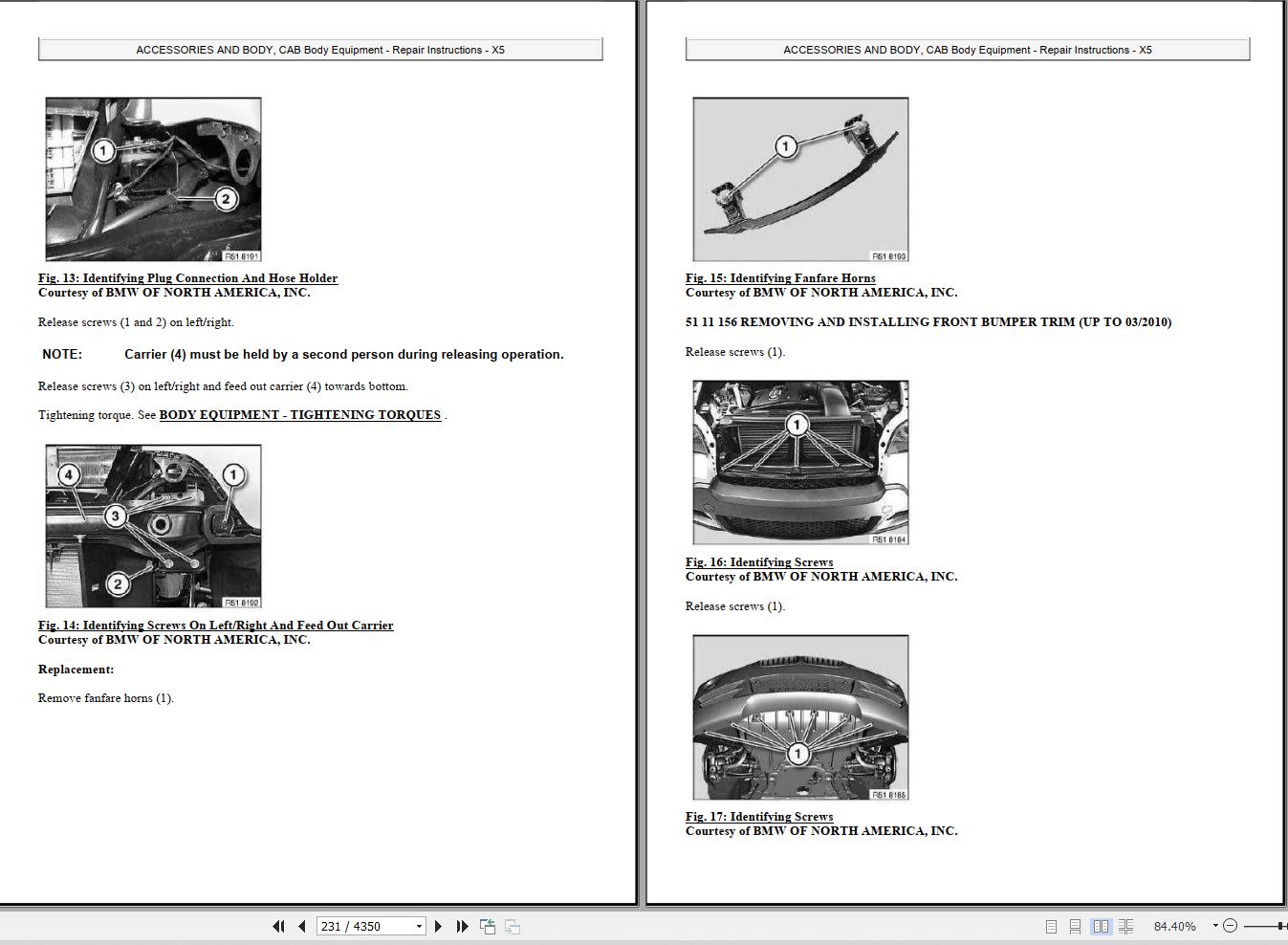Screen dimensions: 1288x945
Task: Click the Fig. 15 Identifying Fanfare Horns heading
Action: [x=780, y=277]
